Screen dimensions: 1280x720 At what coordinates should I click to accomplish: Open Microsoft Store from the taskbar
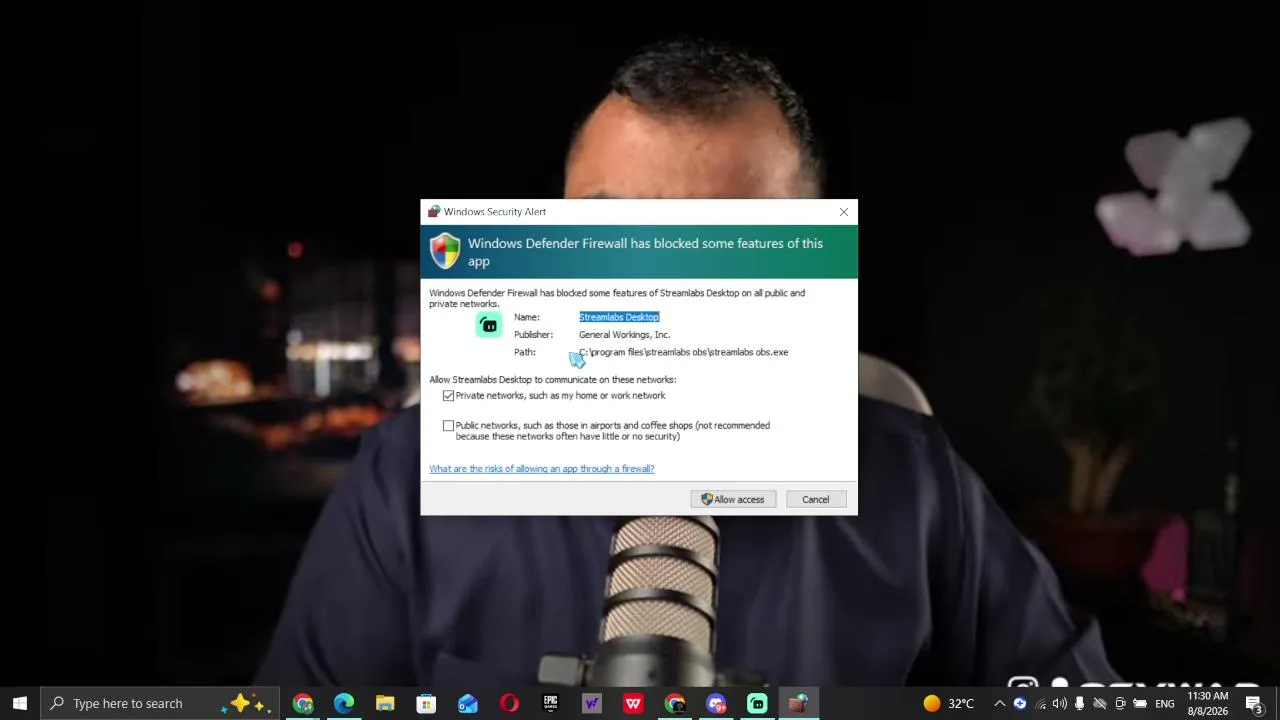(x=426, y=703)
